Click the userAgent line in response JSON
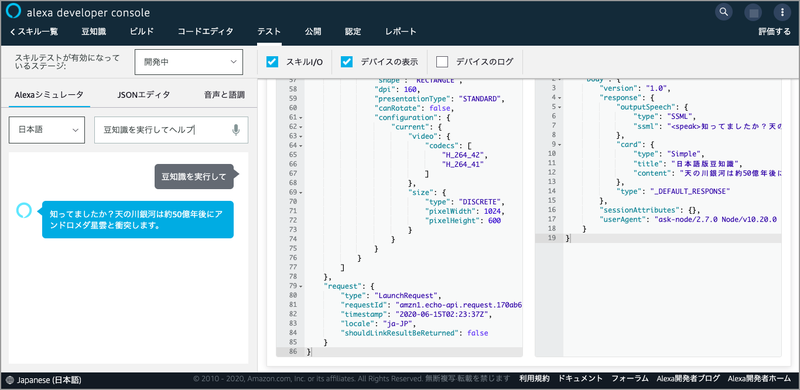 coord(688,219)
